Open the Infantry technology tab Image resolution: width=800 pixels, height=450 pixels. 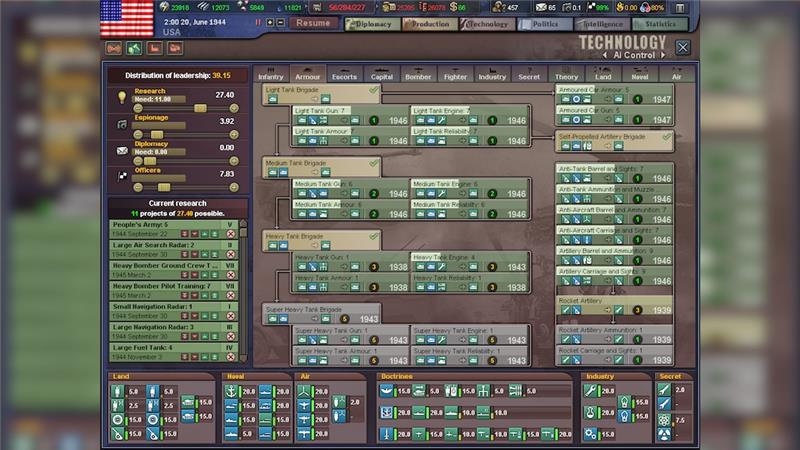click(x=271, y=73)
